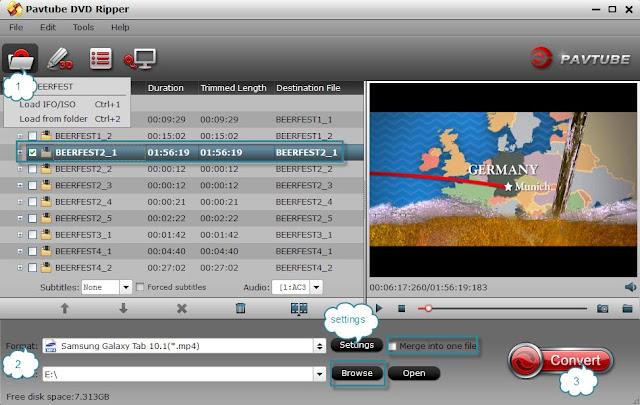Click duration 00:27:02 of BEERFEST4_2
The image size is (640, 405).
click(167, 268)
